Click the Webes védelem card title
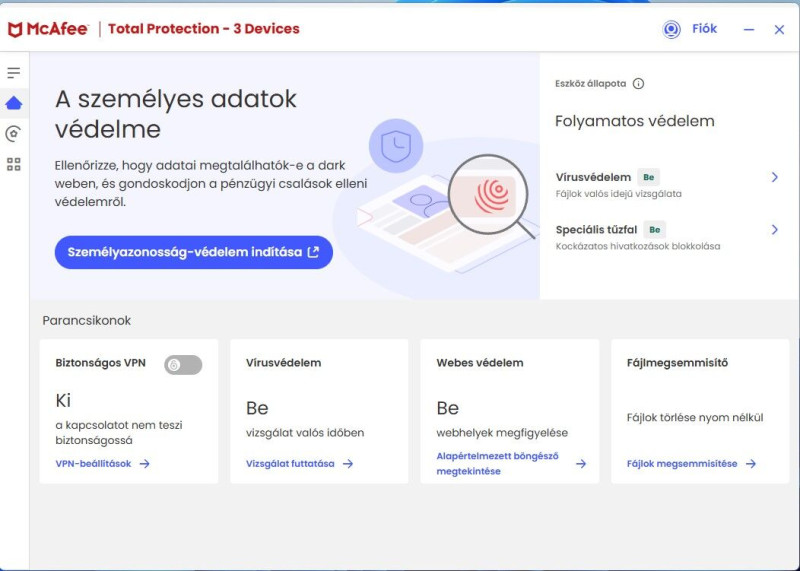The image size is (800, 571). tap(480, 363)
